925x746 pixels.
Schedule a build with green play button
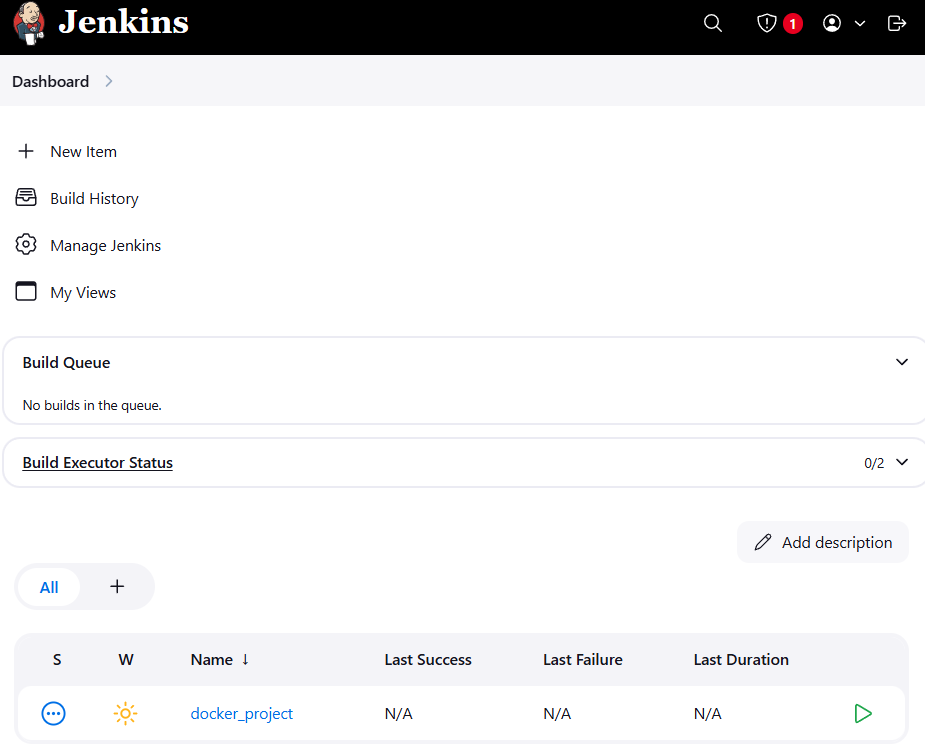coord(863,714)
